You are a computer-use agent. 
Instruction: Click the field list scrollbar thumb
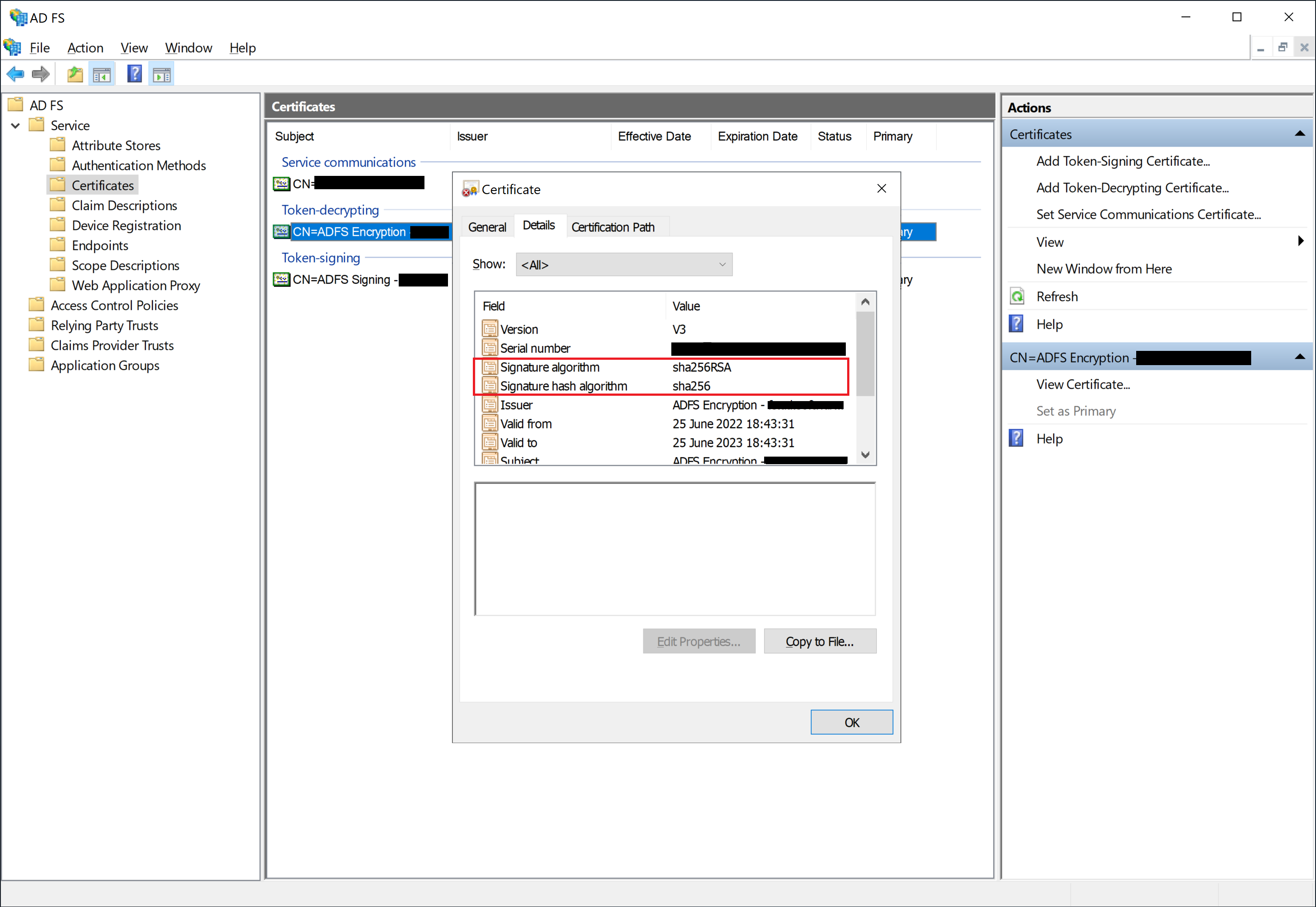(x=865, y=354)
